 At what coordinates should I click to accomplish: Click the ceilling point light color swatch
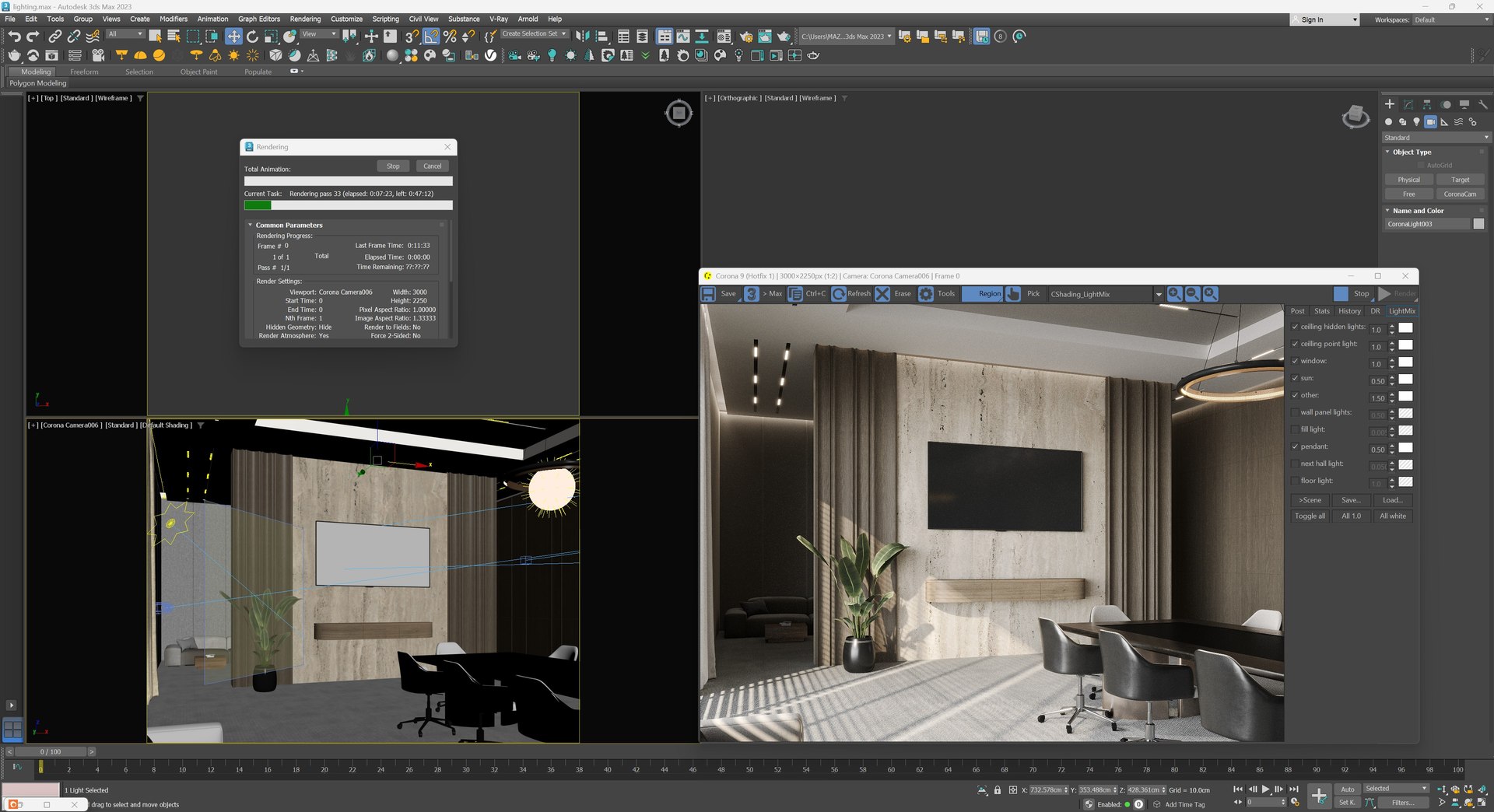pos(1405,345)
